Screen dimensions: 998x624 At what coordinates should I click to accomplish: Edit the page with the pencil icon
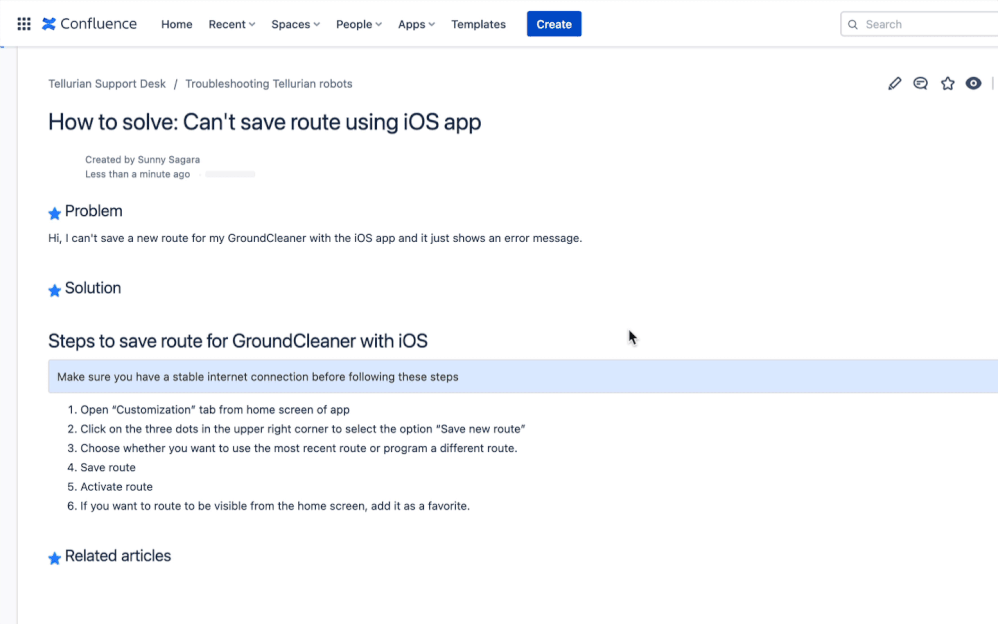pos(894,83)
